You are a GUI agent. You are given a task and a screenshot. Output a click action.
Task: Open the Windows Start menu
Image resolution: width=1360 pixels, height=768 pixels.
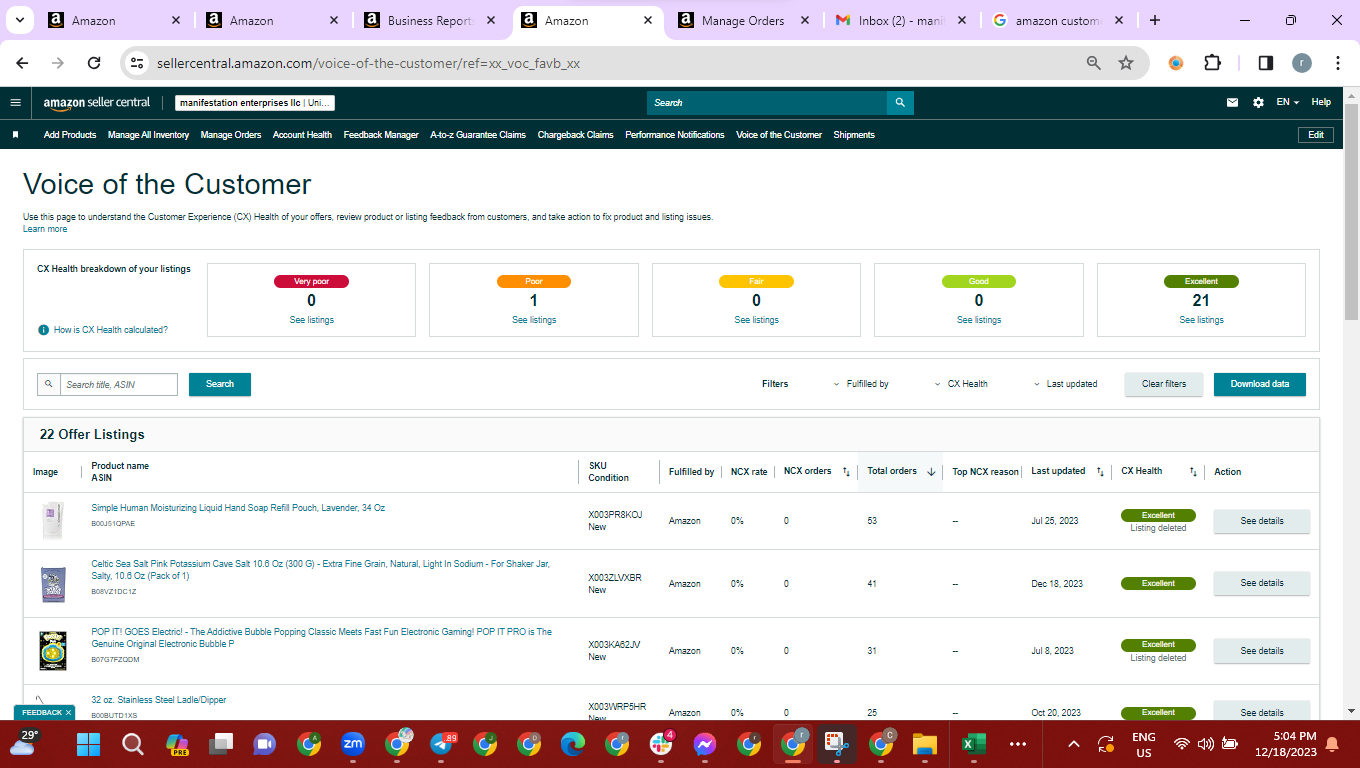[x=88, y=744]
